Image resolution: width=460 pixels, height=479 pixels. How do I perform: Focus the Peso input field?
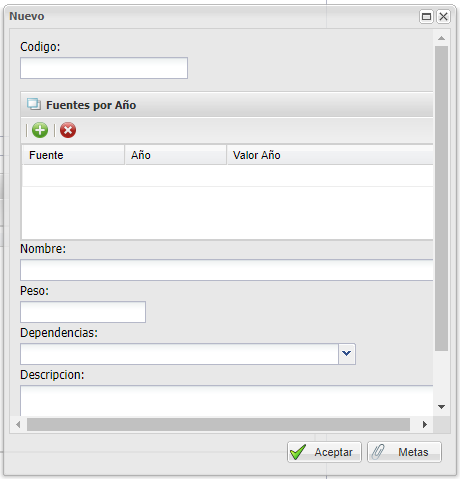coord(83,312)
